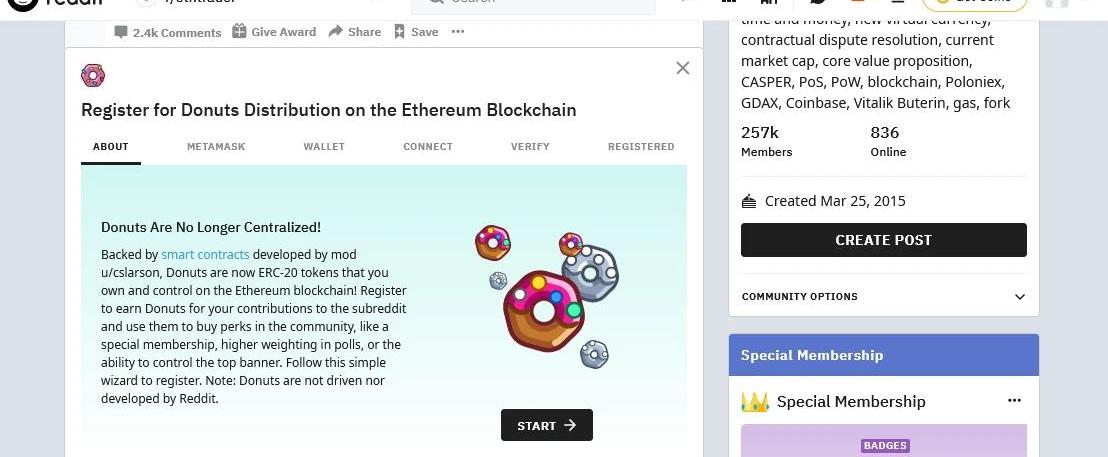
Task: Open the Connect tab
Action: point(428,147)
